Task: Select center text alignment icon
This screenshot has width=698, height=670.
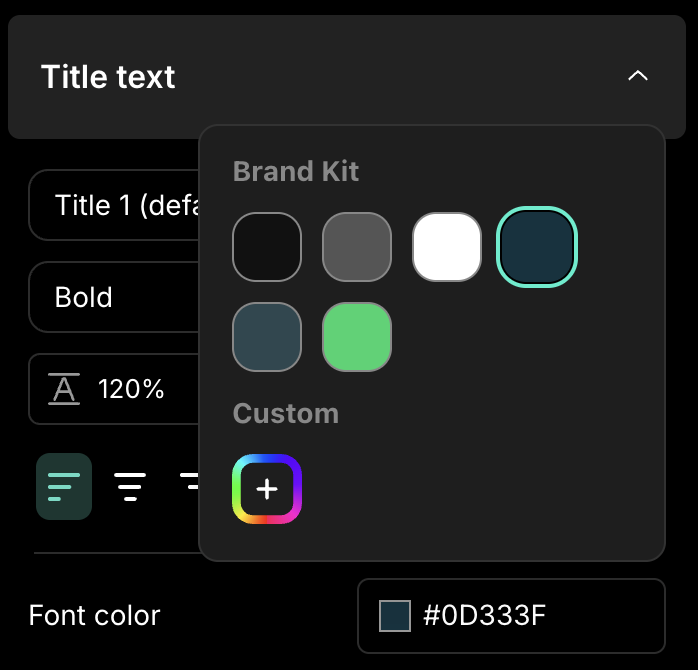Action: point(130,486)
